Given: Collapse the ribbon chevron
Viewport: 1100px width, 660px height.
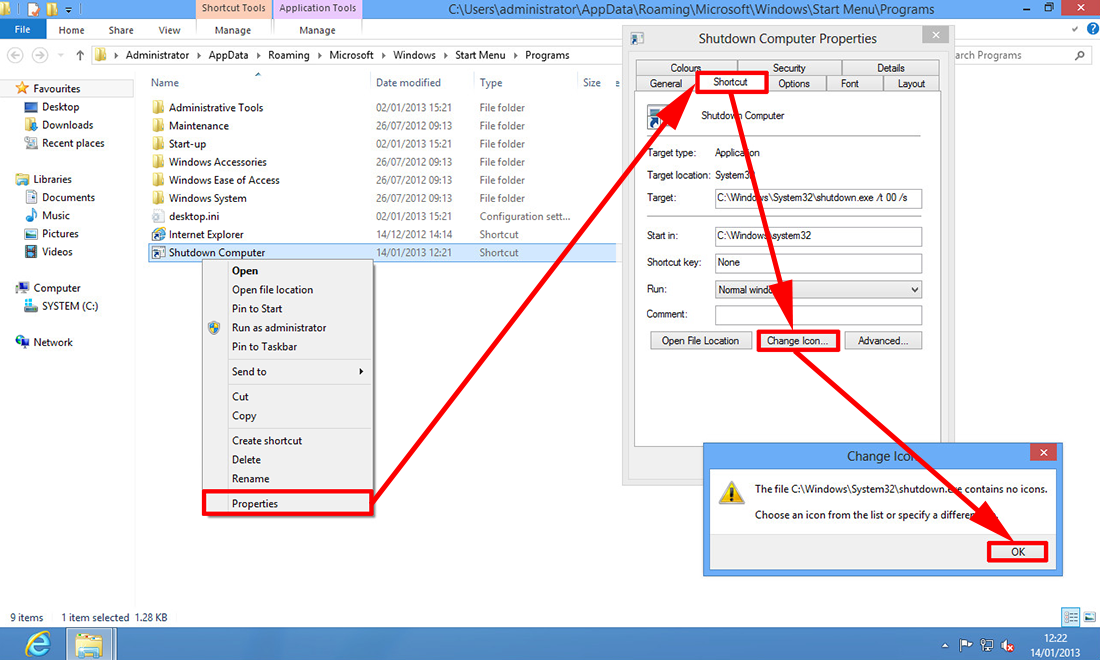Looking at the screenshot, I should point(1075,29).
